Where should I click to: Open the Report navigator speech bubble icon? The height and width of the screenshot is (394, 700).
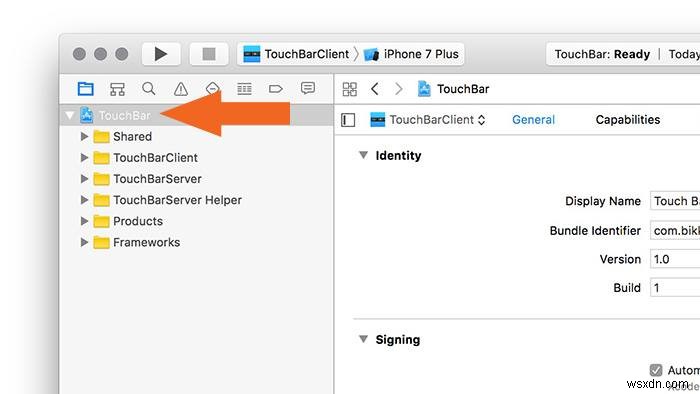pos(308,88)
